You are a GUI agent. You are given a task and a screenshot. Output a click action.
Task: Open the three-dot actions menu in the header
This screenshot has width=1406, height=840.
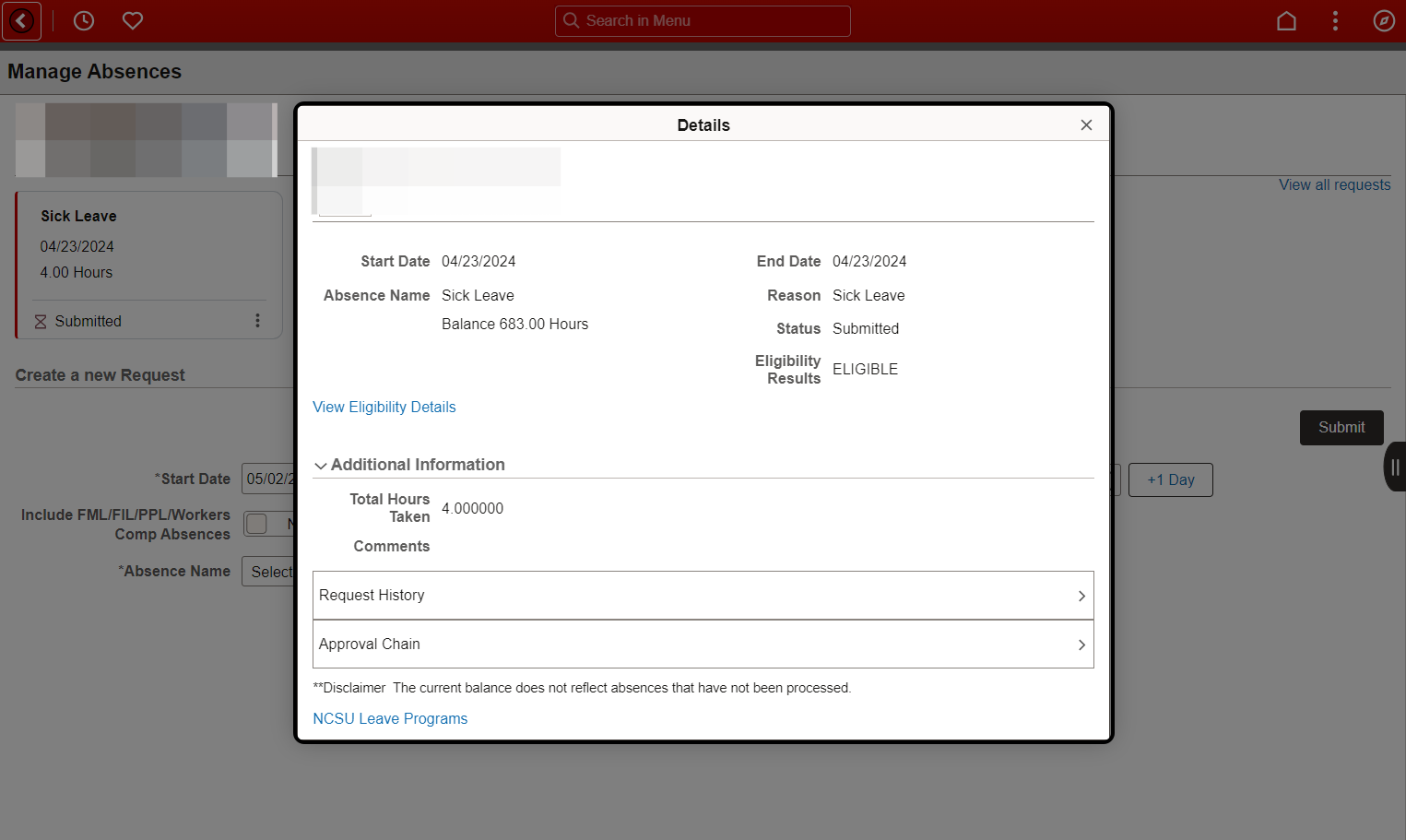pyautogui.click(x=1335, y=20)
